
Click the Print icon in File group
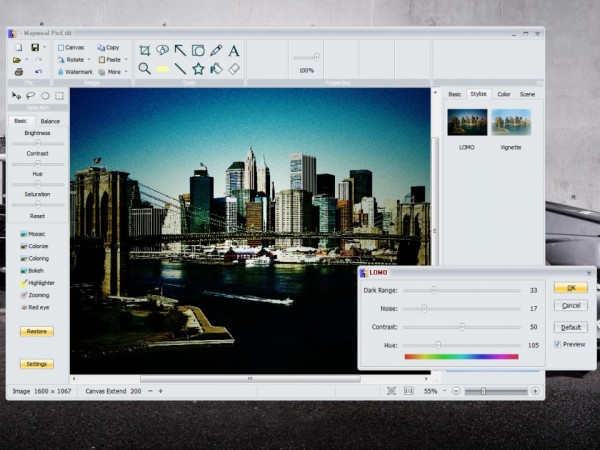point(18,72)
